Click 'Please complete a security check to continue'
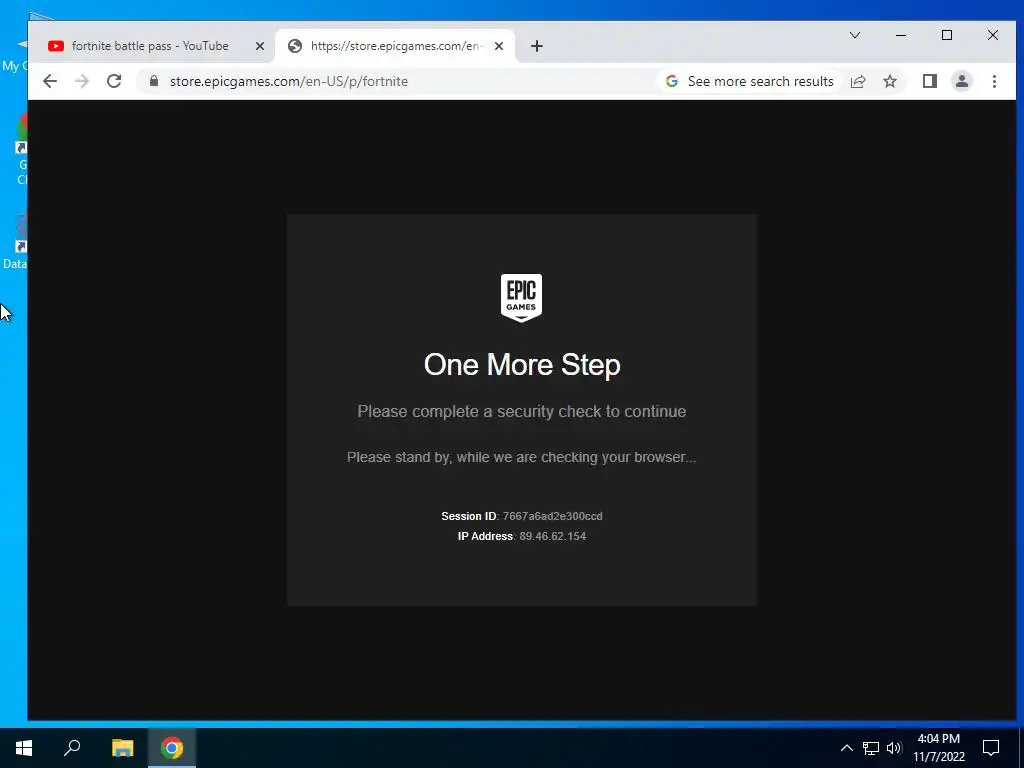 pos(522,411)
